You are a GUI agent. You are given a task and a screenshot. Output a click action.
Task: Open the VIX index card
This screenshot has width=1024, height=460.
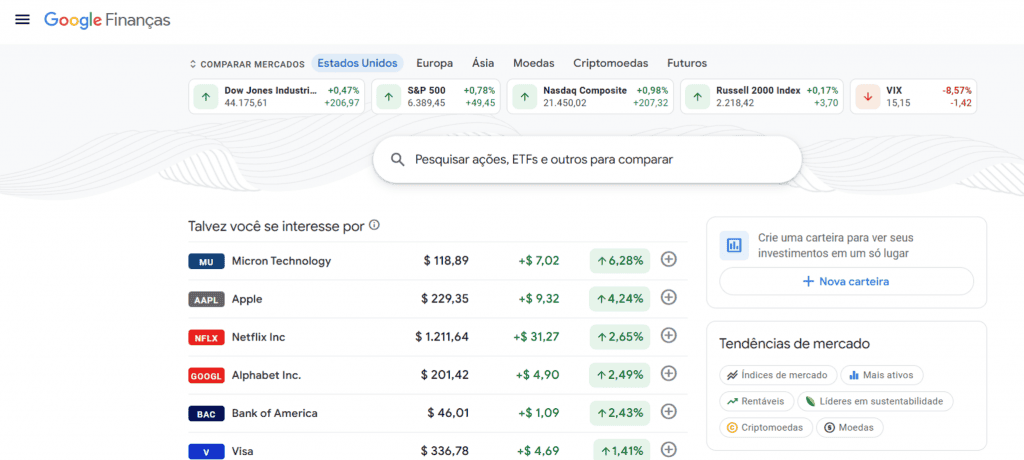(912, 96)
